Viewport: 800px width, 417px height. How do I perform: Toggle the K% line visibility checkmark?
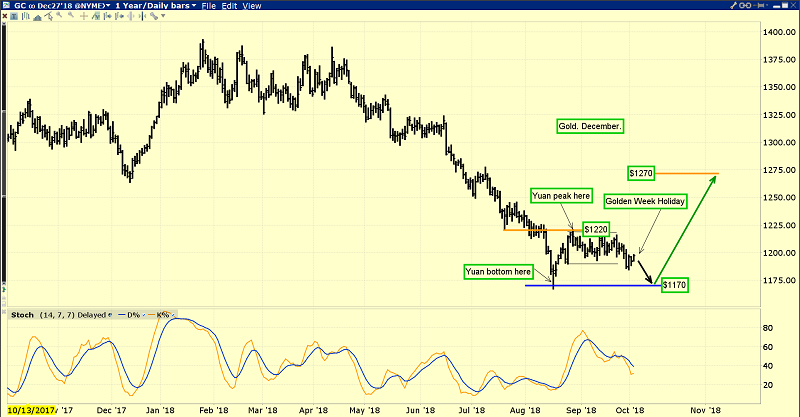173,315
